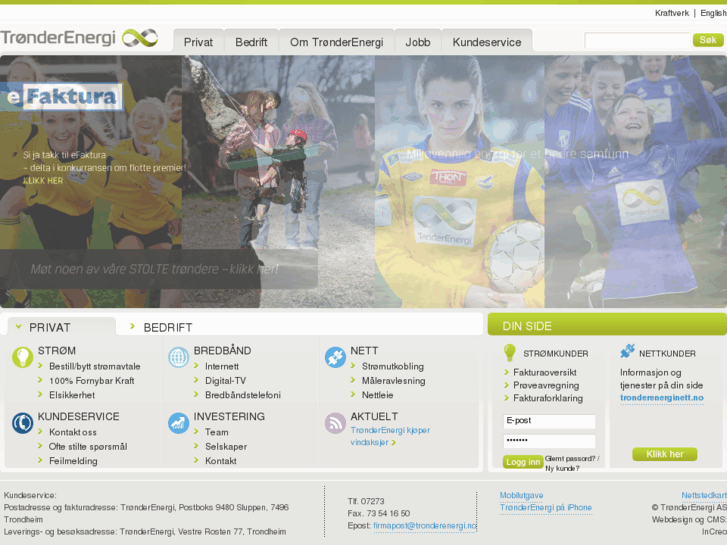The width and height of the screenshot is (727, 545).
Task: Click the green Klikk her button
Action: tap(665, 454)
